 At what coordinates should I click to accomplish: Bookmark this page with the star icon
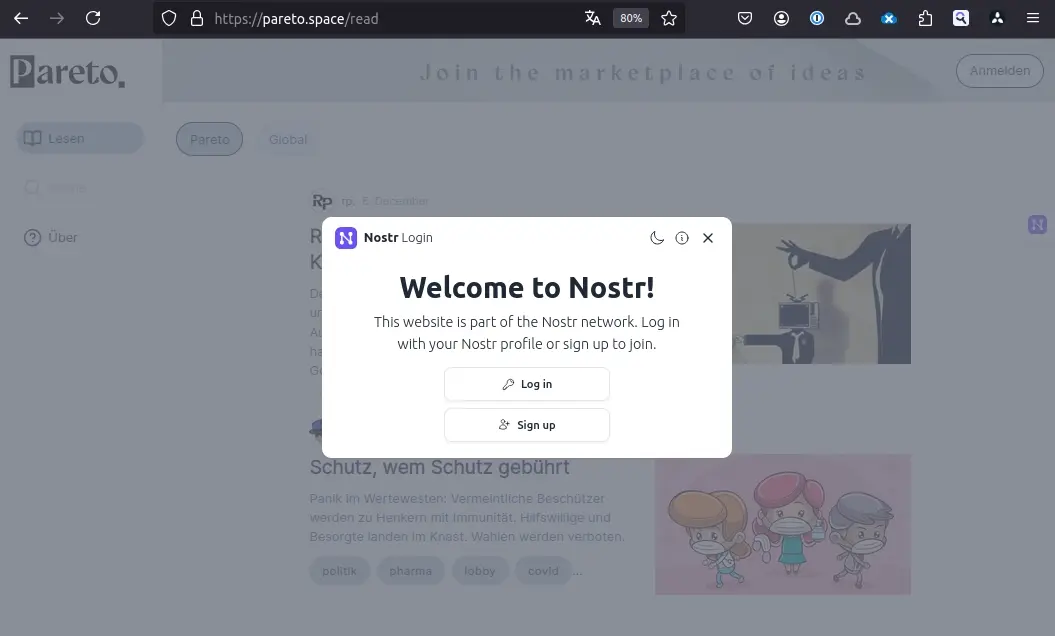(669, 18)
